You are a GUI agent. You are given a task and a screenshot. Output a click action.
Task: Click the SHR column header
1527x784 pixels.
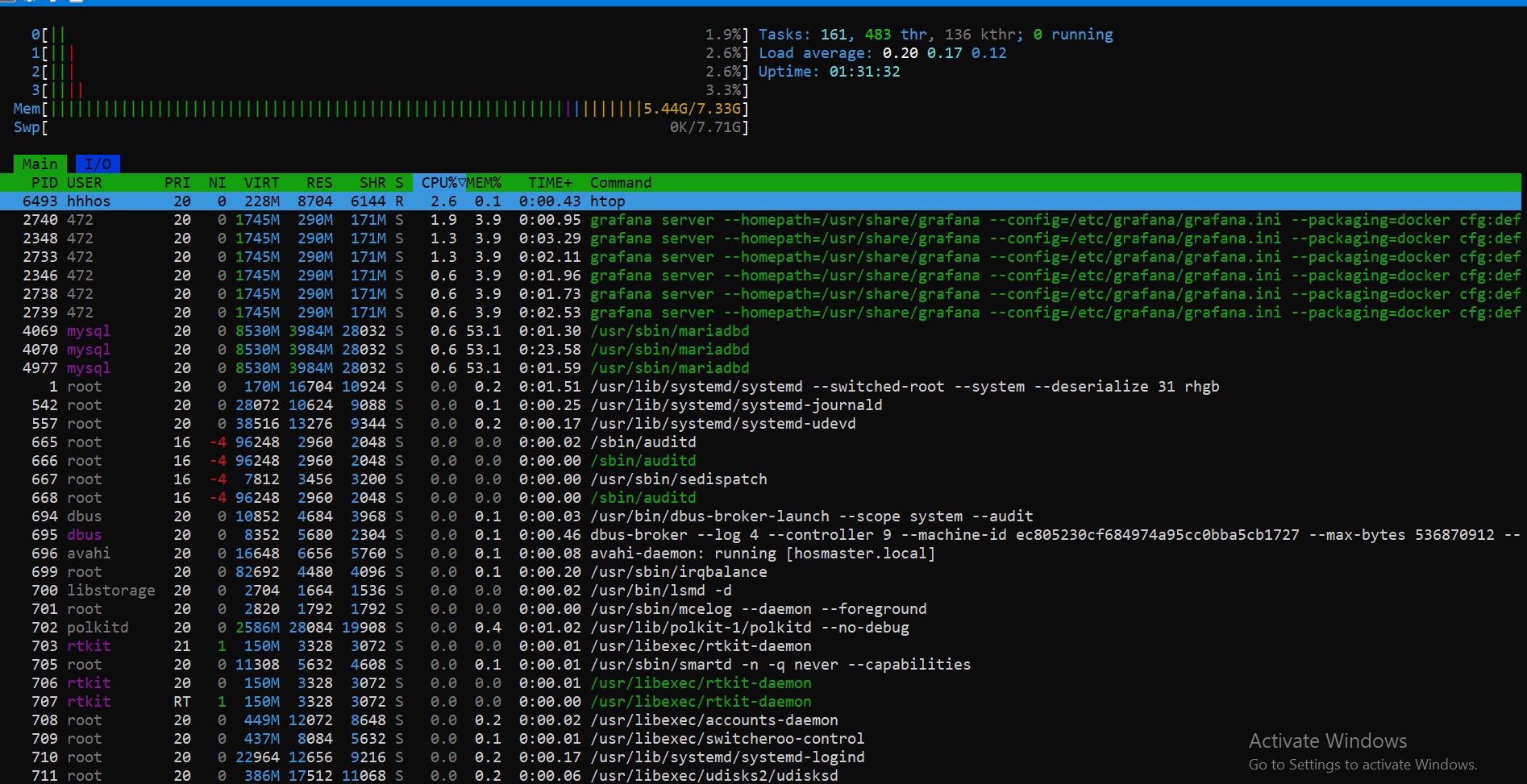click(x=372, y=183)
